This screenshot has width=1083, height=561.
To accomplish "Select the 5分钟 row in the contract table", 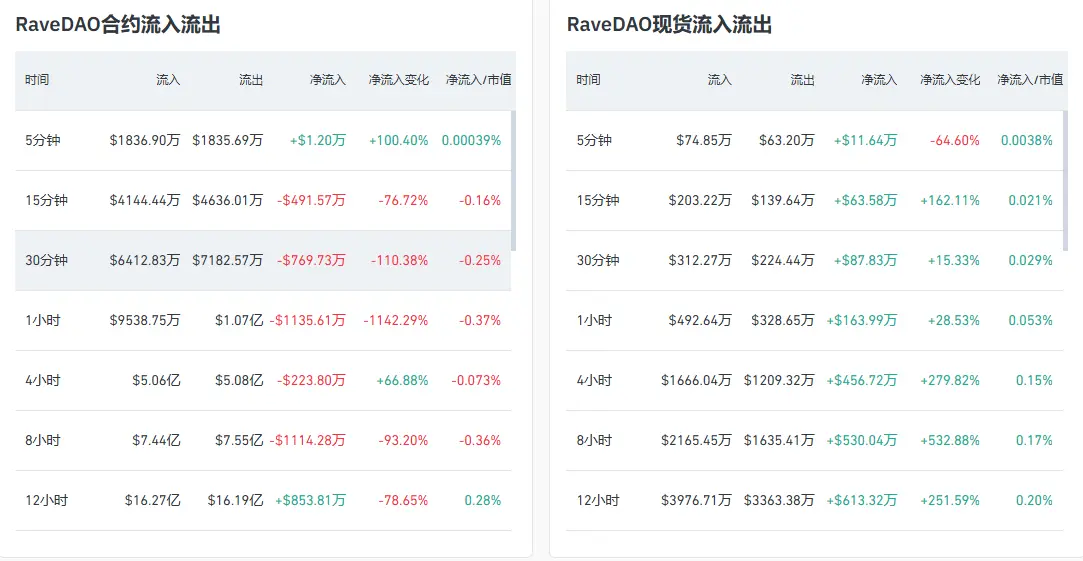I will pos(263,140).
